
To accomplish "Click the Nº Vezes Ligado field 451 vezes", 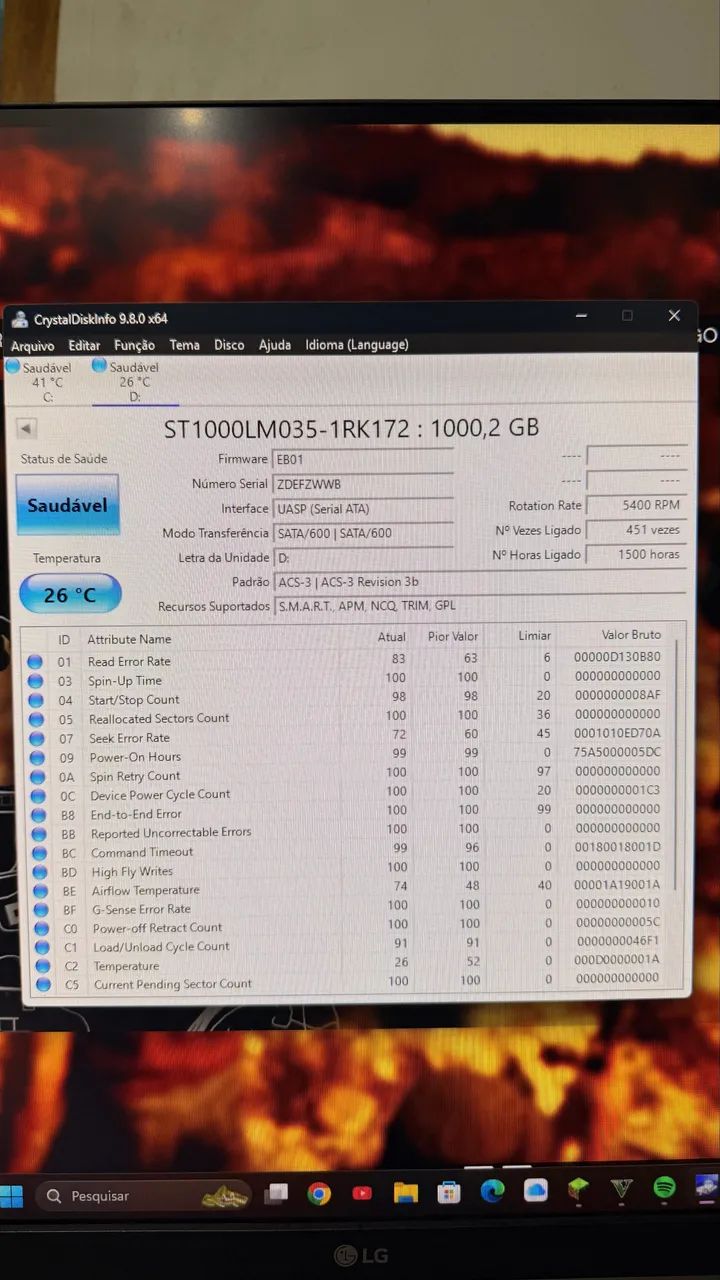I will (637, 530).
